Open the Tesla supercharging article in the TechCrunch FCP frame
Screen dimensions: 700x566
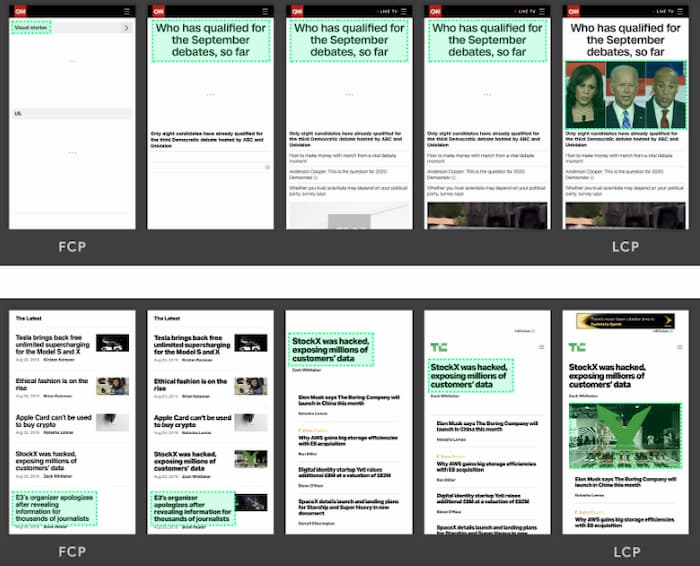(52, 345)
